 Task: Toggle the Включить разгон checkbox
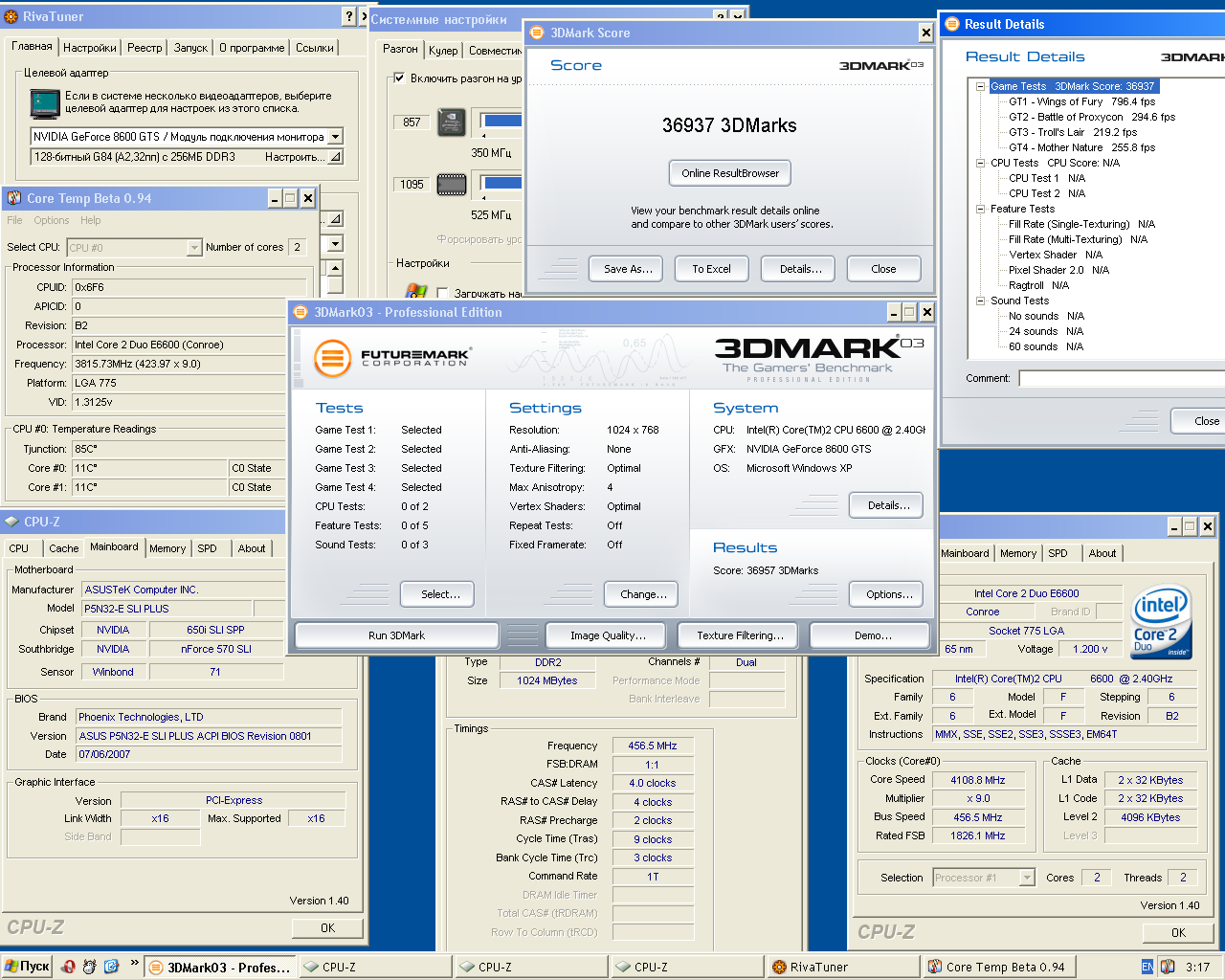point(400,78)
